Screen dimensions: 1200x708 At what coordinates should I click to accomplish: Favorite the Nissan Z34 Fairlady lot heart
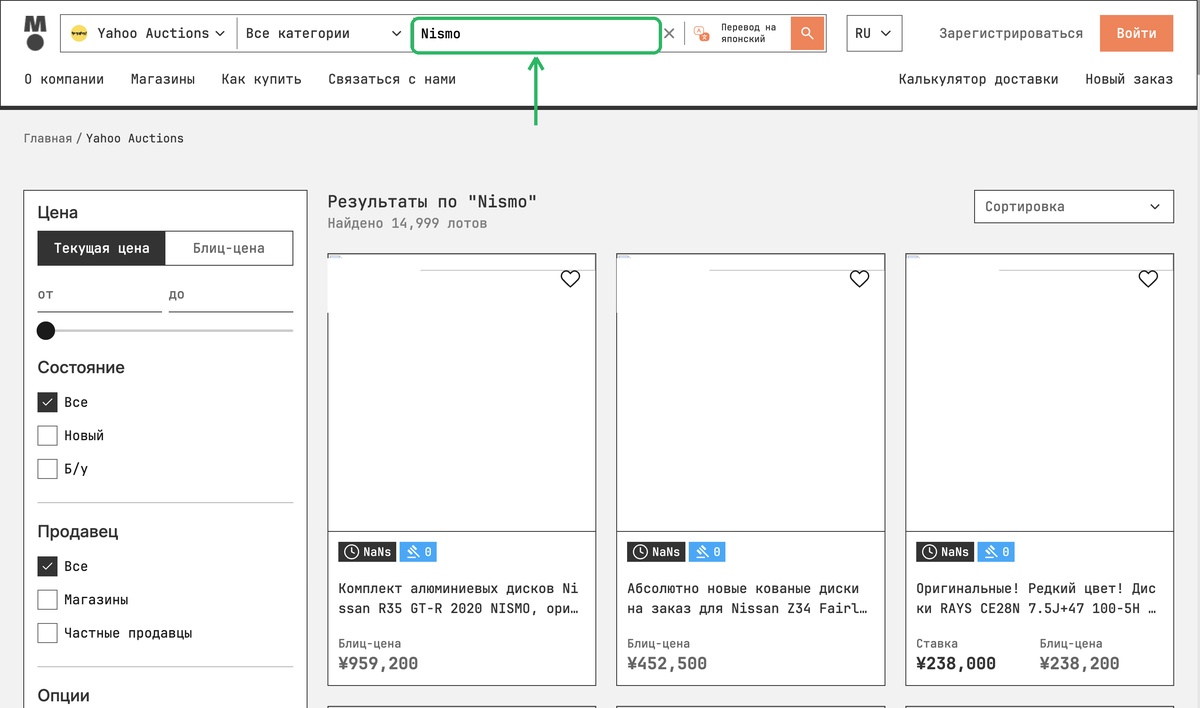pyautogui.click(x=859, y=279)
